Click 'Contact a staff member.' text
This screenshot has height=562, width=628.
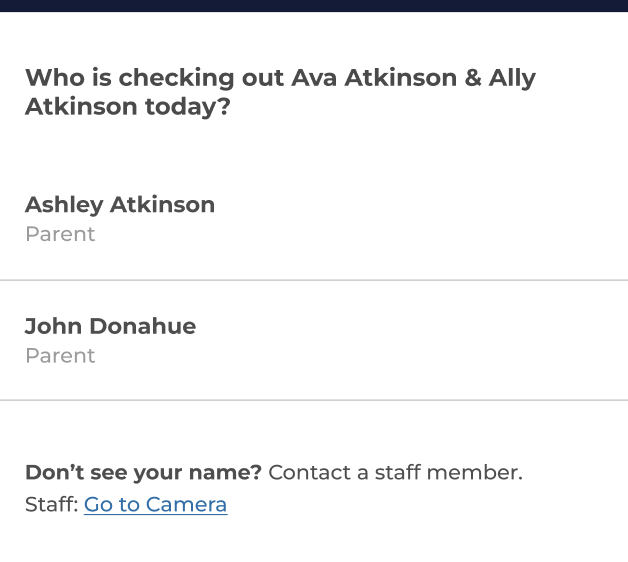[x=395, y=473]
